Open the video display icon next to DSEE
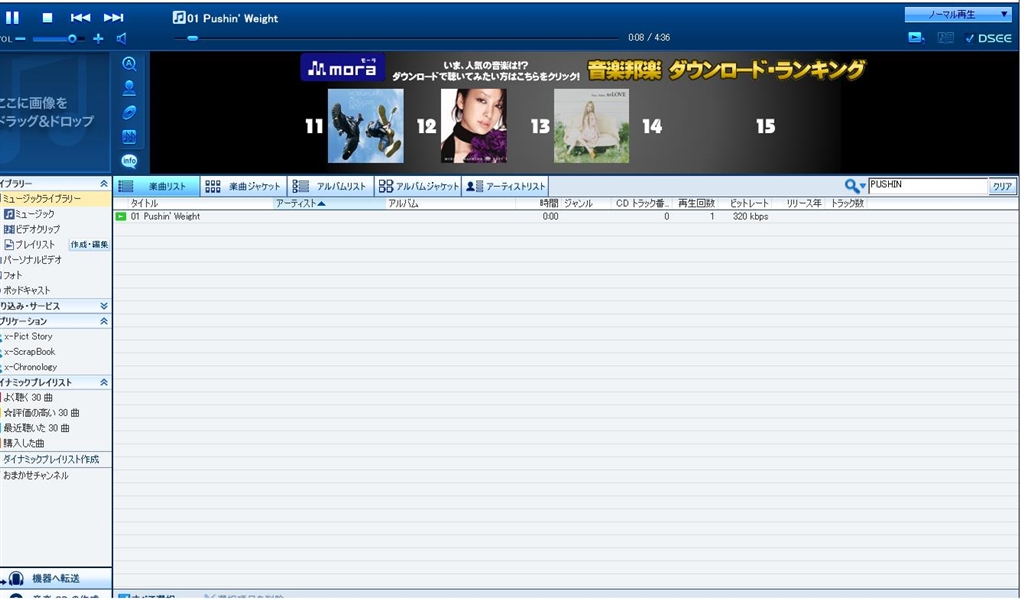 pos(915,38)
